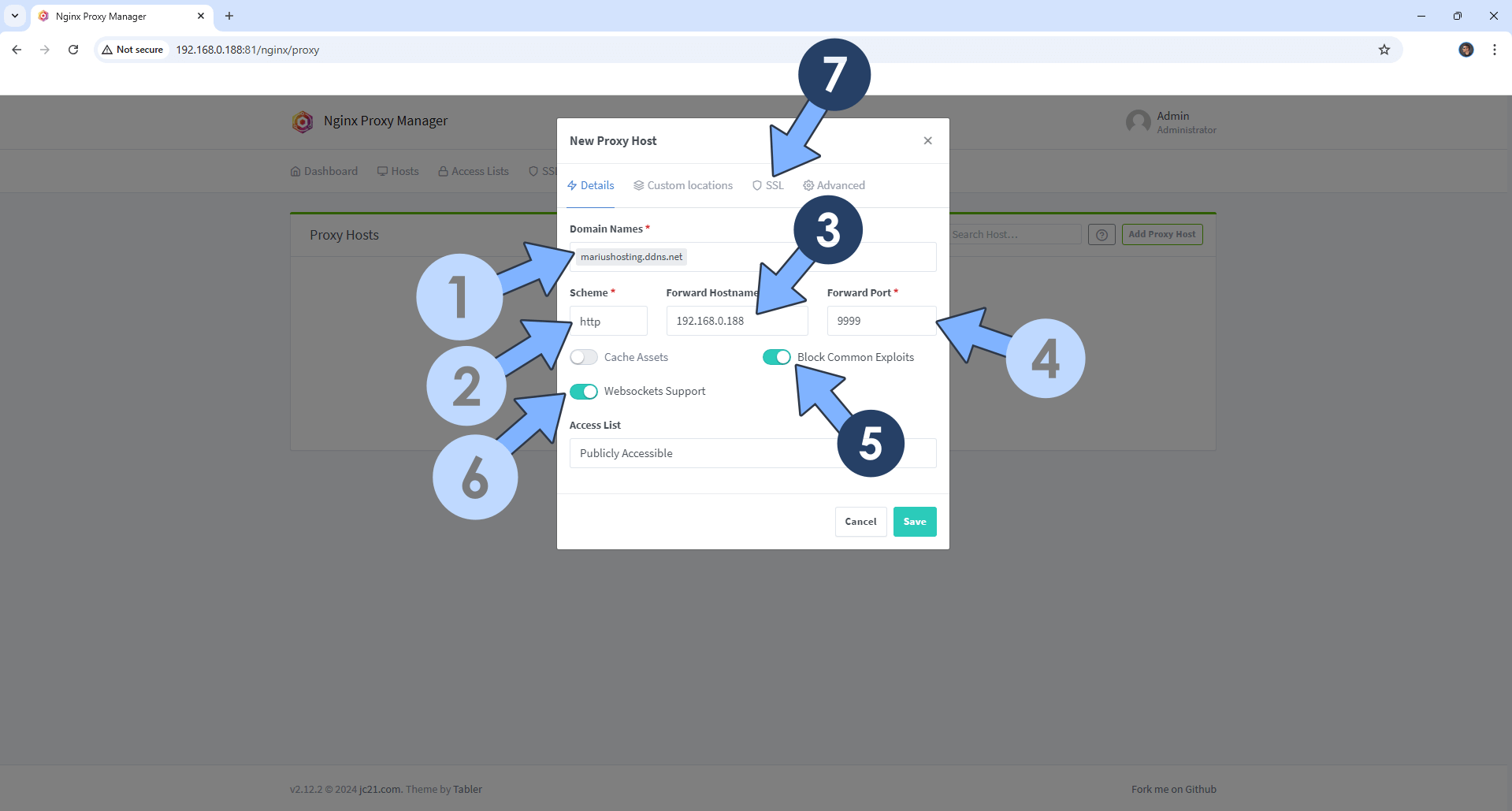
Task: Click the Add Proxy Host button
Action: [1162, 234]
